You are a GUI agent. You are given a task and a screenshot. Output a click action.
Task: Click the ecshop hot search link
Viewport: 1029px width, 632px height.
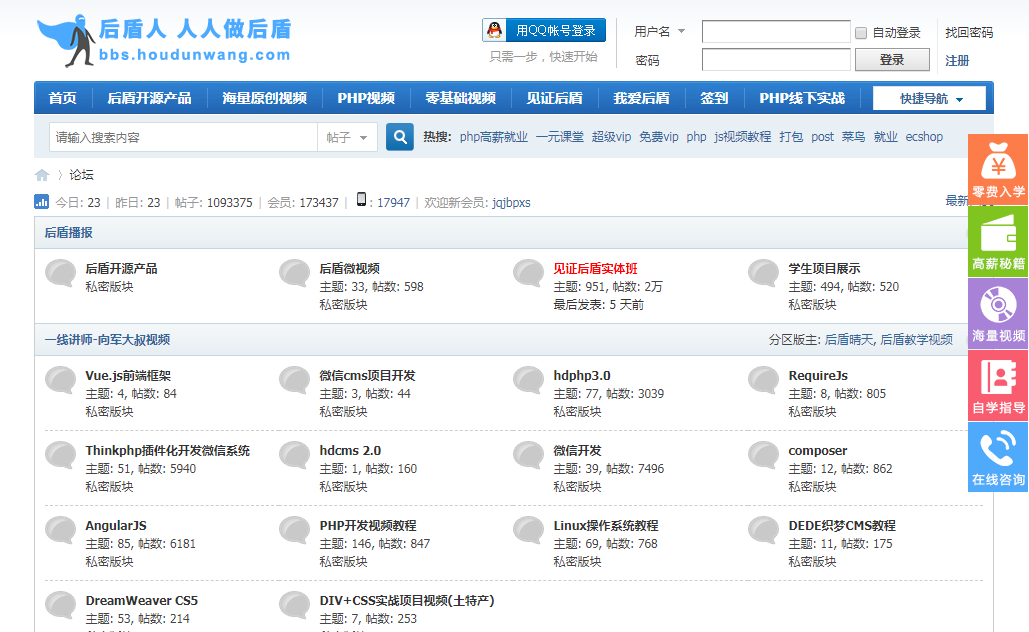924,137
